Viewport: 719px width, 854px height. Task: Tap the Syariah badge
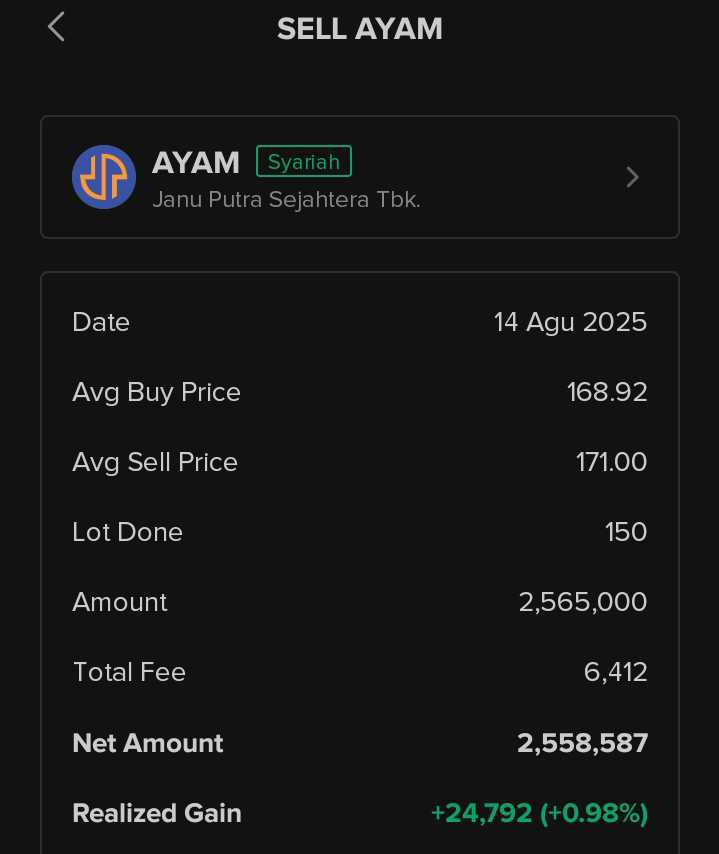[x=304, y=161]
